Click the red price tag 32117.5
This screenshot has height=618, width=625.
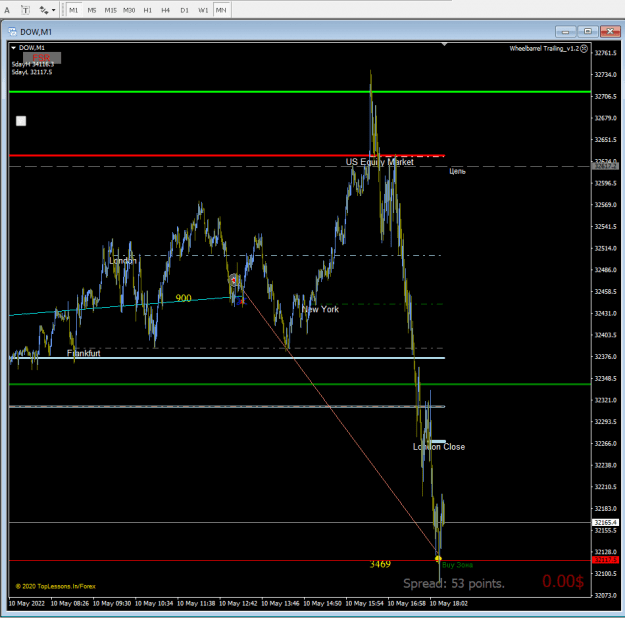[x=605, y=560]
